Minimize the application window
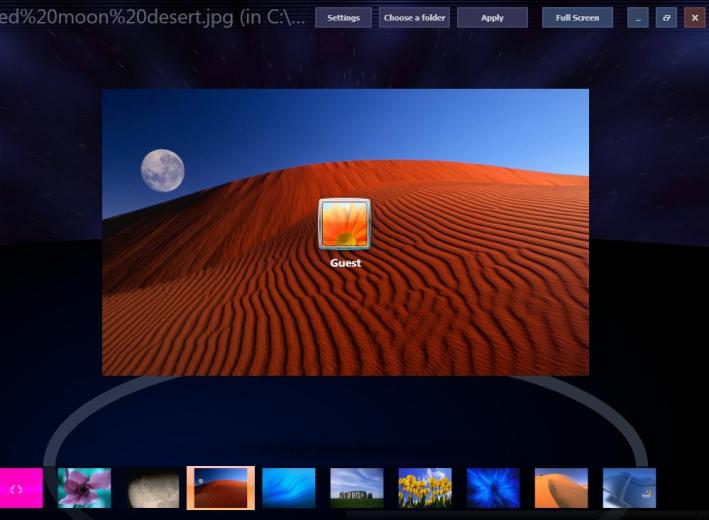The width and height of the screenshot is (709, 520). [x=638, y=18]
